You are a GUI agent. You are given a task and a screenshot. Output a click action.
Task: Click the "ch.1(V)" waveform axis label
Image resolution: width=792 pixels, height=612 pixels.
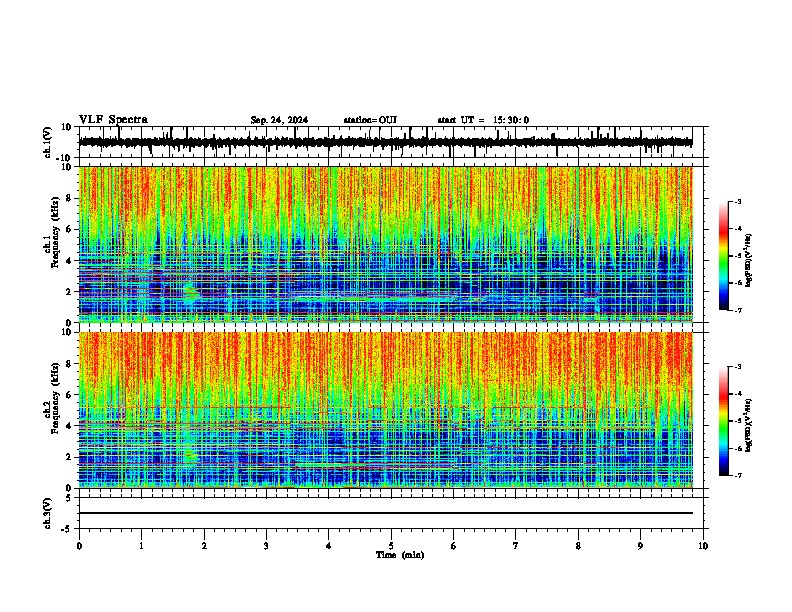coord(48,142)
